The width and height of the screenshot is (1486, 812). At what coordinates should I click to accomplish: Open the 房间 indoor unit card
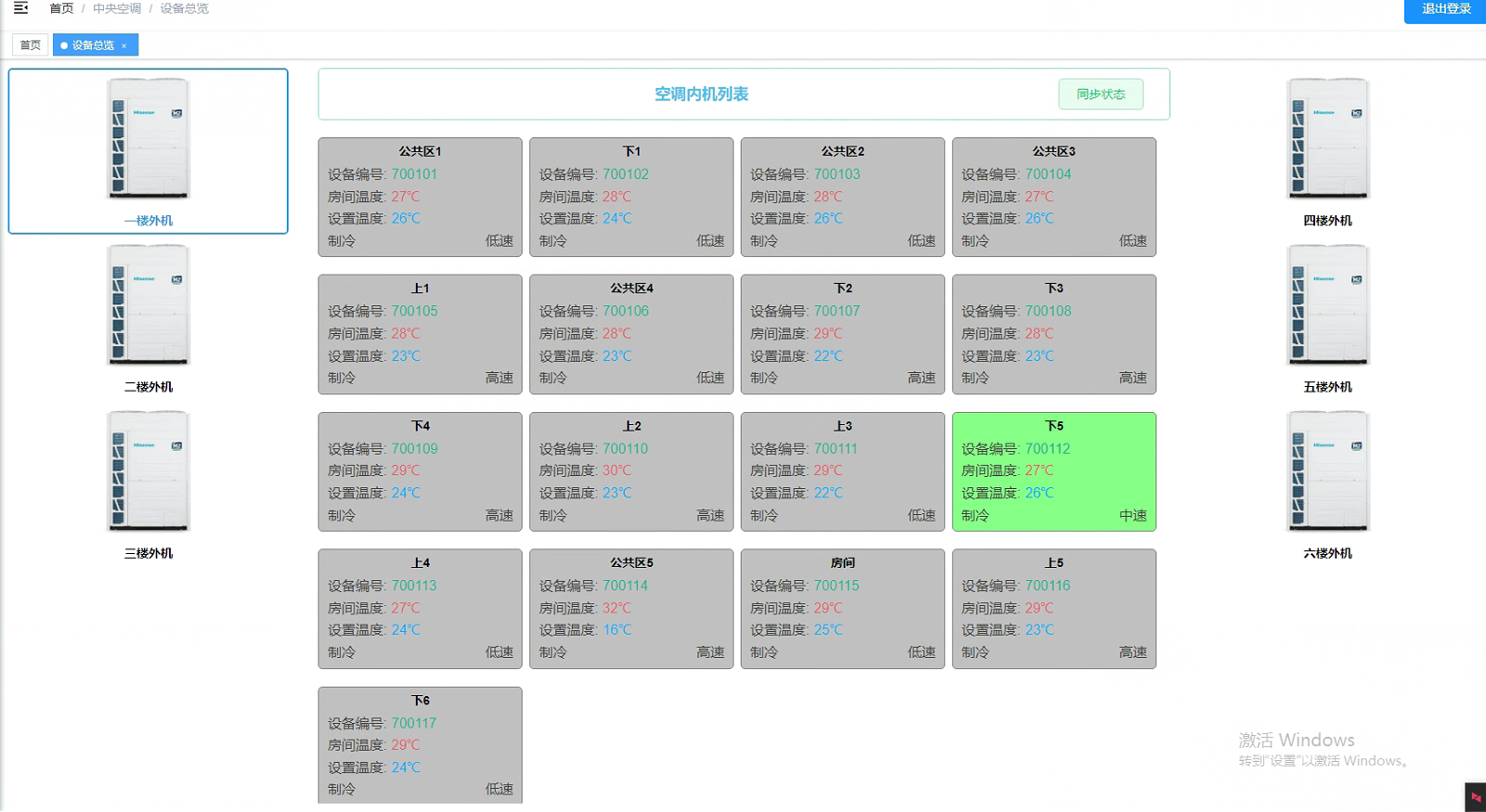[842, 608]
